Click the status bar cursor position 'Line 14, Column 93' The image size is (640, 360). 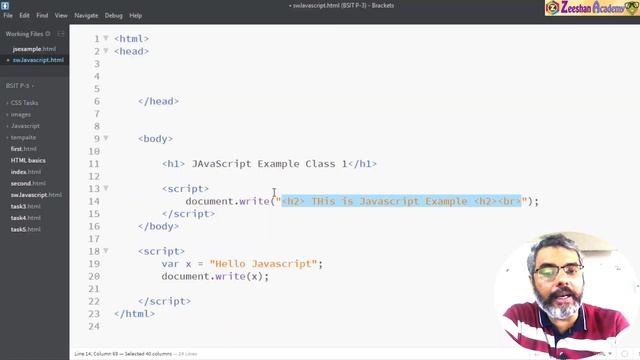[x=97, y=354]
